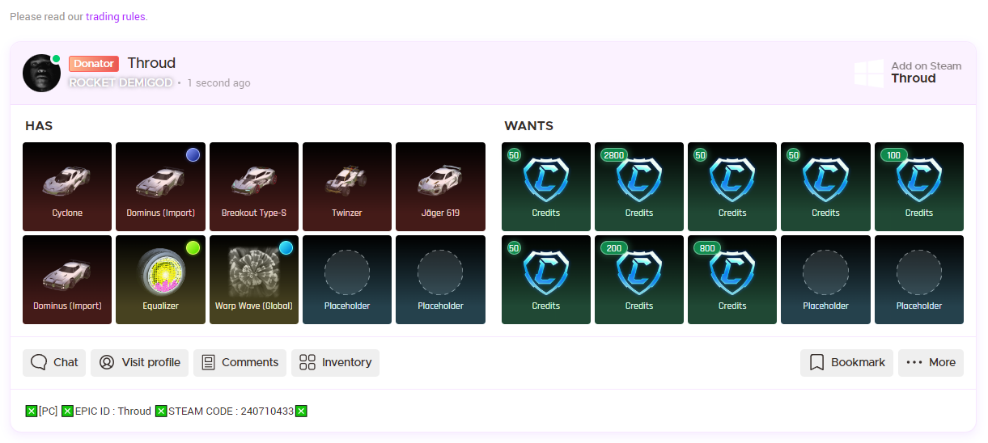Image resolution: width=988 pixels, height=443 pixels.
Task: Expand the More options menu
Action: (x=931, y=362)
